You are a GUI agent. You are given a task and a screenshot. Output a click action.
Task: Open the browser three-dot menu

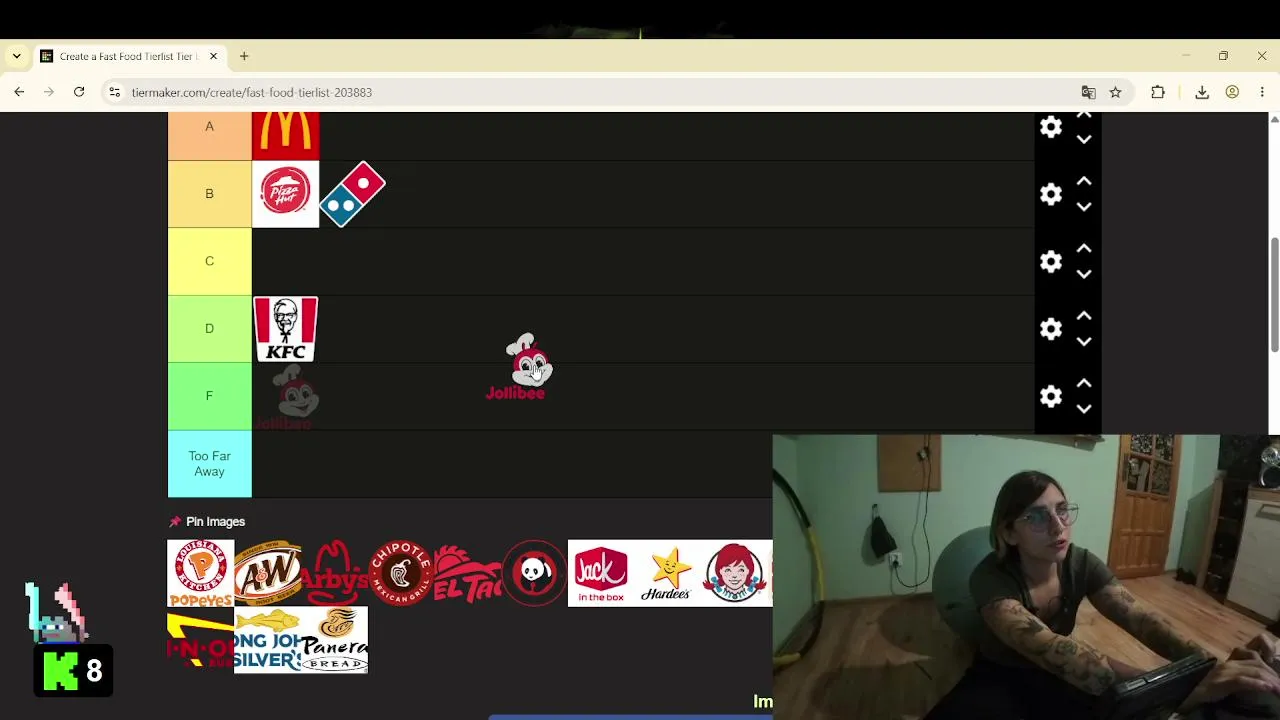tap(1262, 93)
